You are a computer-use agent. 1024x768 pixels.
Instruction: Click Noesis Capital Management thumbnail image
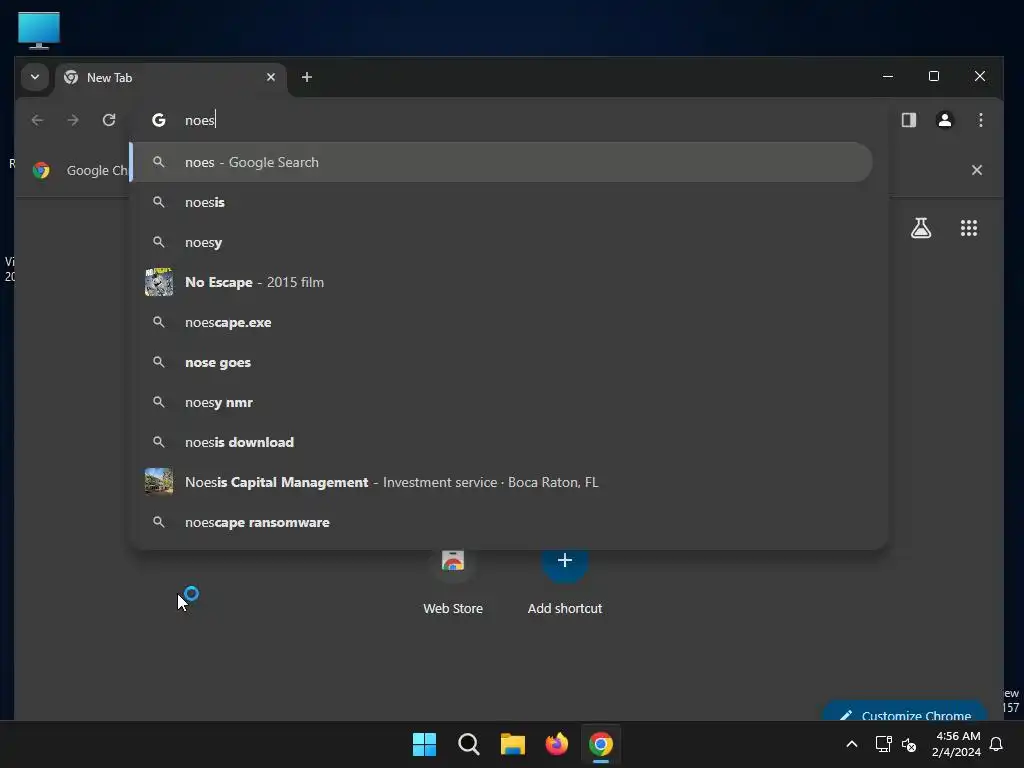[x=159, y=482]
